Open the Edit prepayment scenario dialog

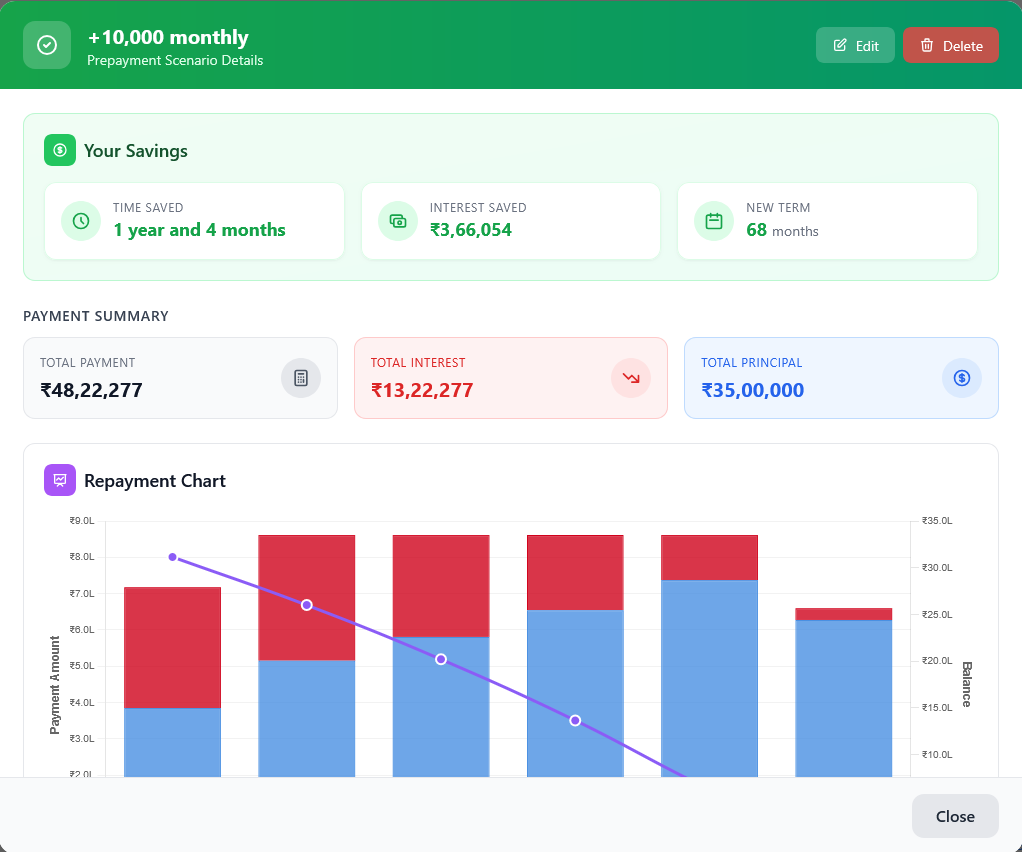855,44
